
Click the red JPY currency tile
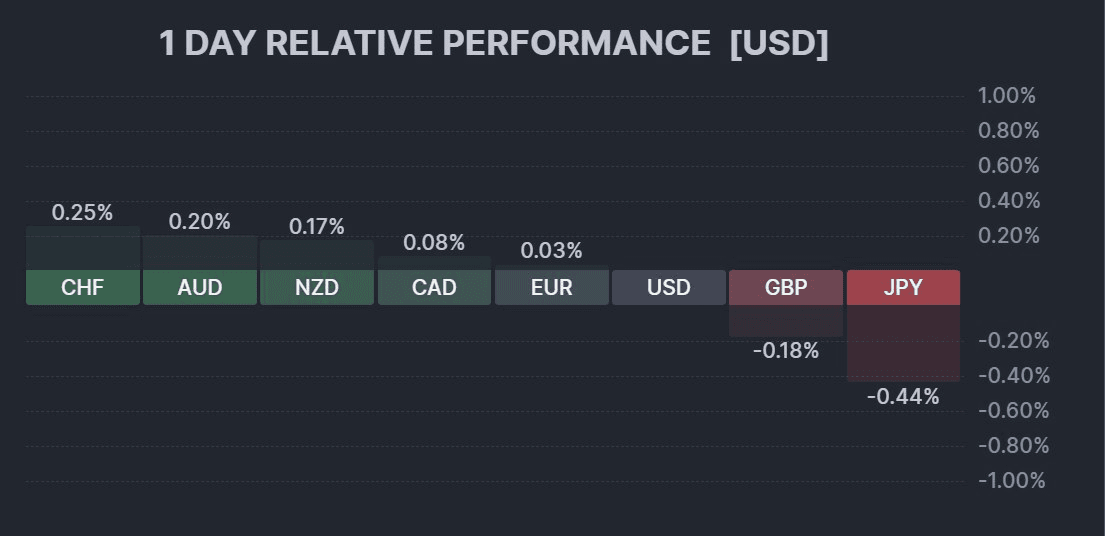coord(903,288)
